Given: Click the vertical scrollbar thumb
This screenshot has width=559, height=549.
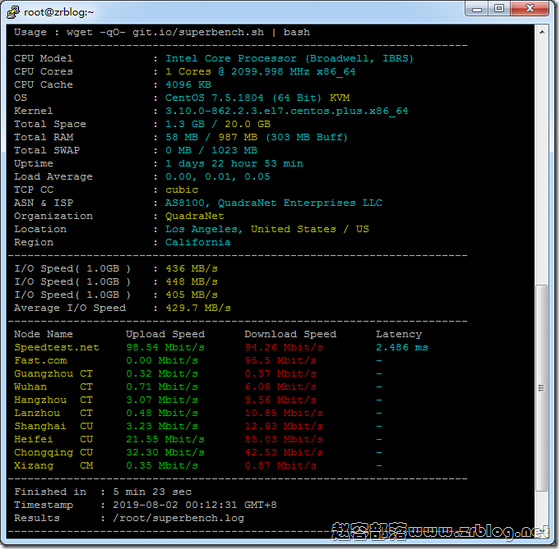Looking at the screenshot, I should coord(542,388).
